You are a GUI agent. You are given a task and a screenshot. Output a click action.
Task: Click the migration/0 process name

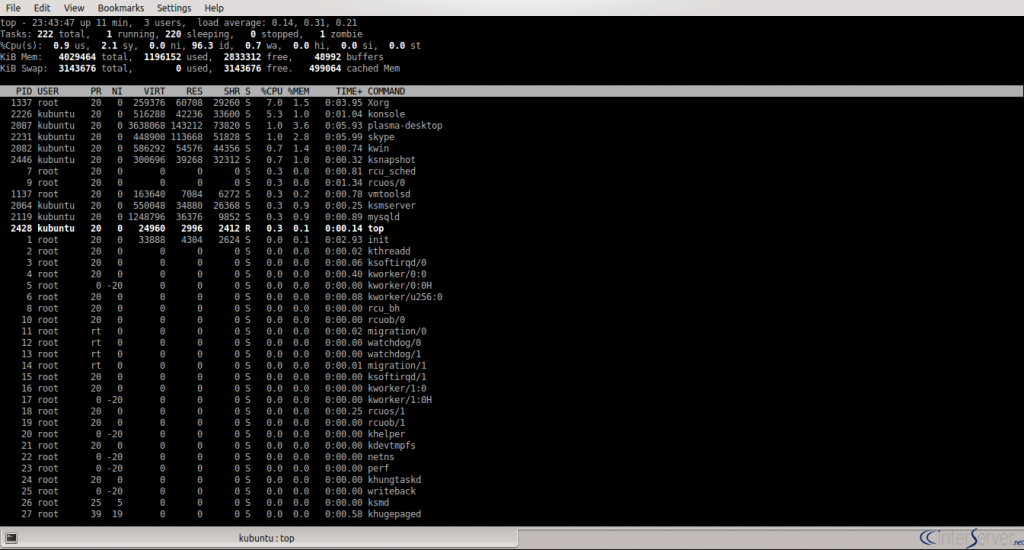(397, 331)
